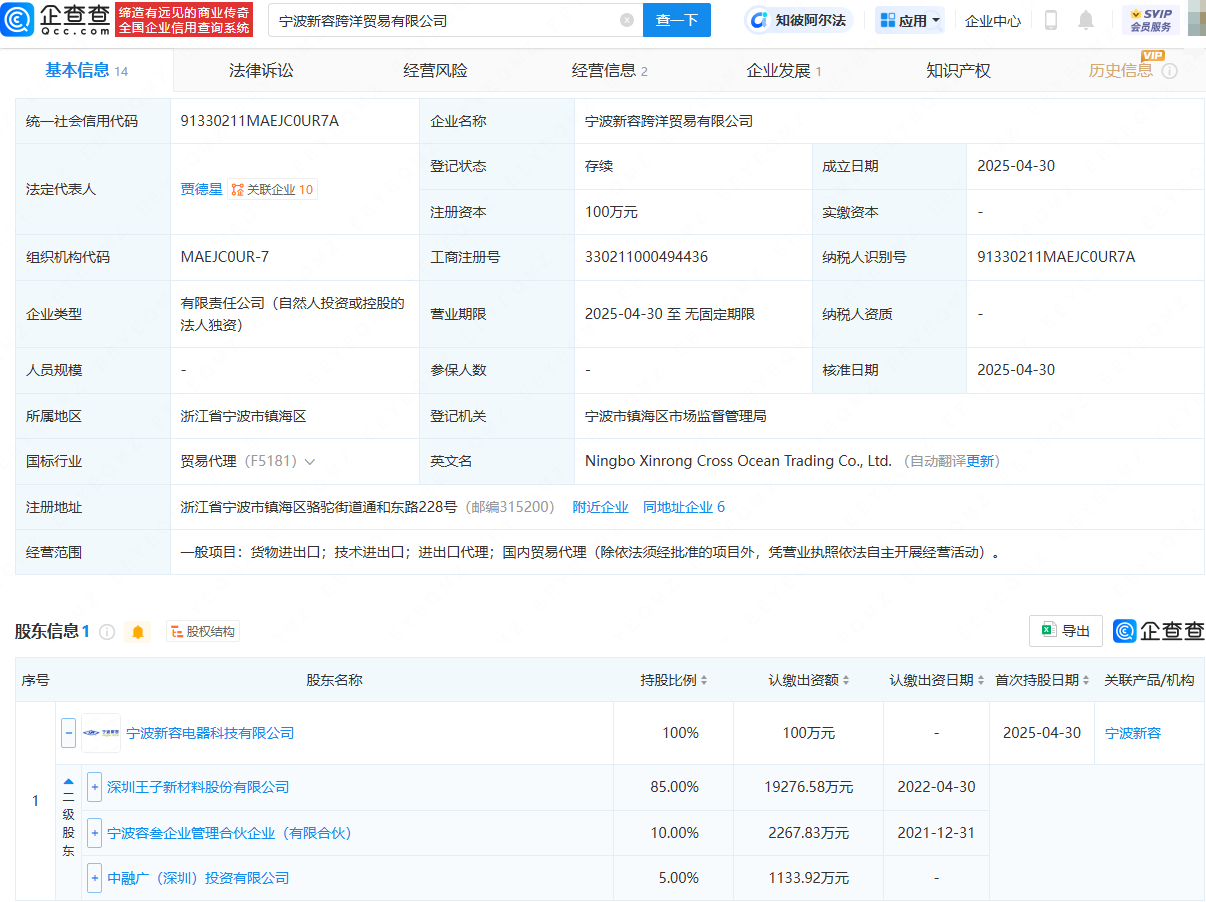
Task: Open 知彼阿尔法 AI assistant
Action: pos(799,20)
